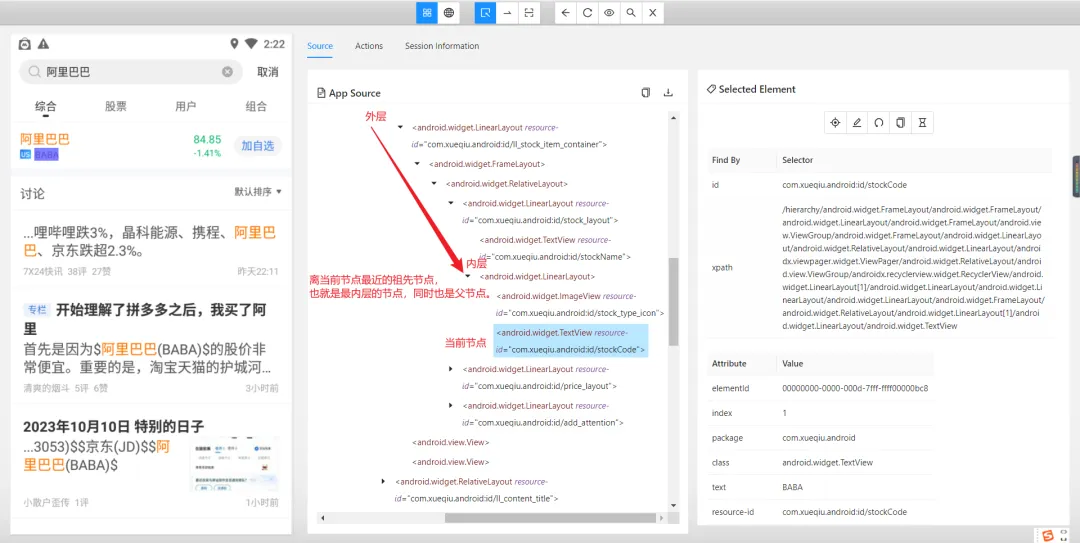The width and height of the screenshot is (1080, 543).
Task: Tap the 阿里巴巴 stock name result
Action: [45, 139]
